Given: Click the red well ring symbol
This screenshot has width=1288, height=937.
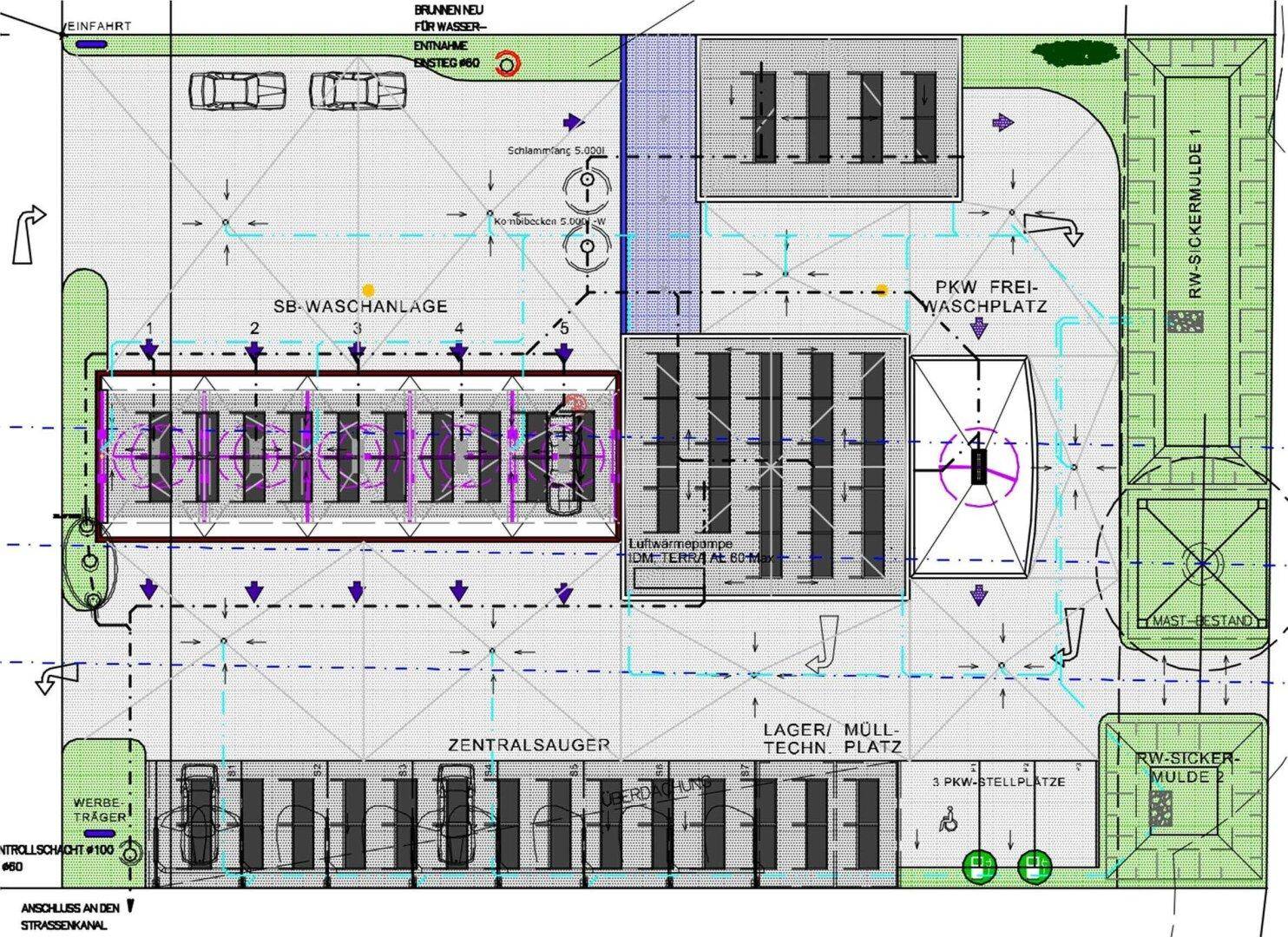Looking at the screenshot, I should pyautogui.click(x=507, y=63).
